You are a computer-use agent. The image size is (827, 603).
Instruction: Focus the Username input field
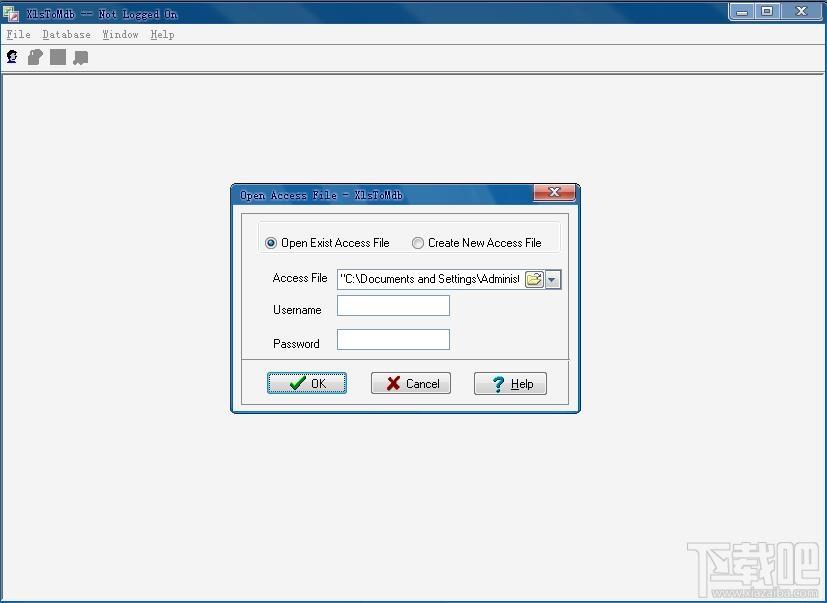(x=393, y=305)
